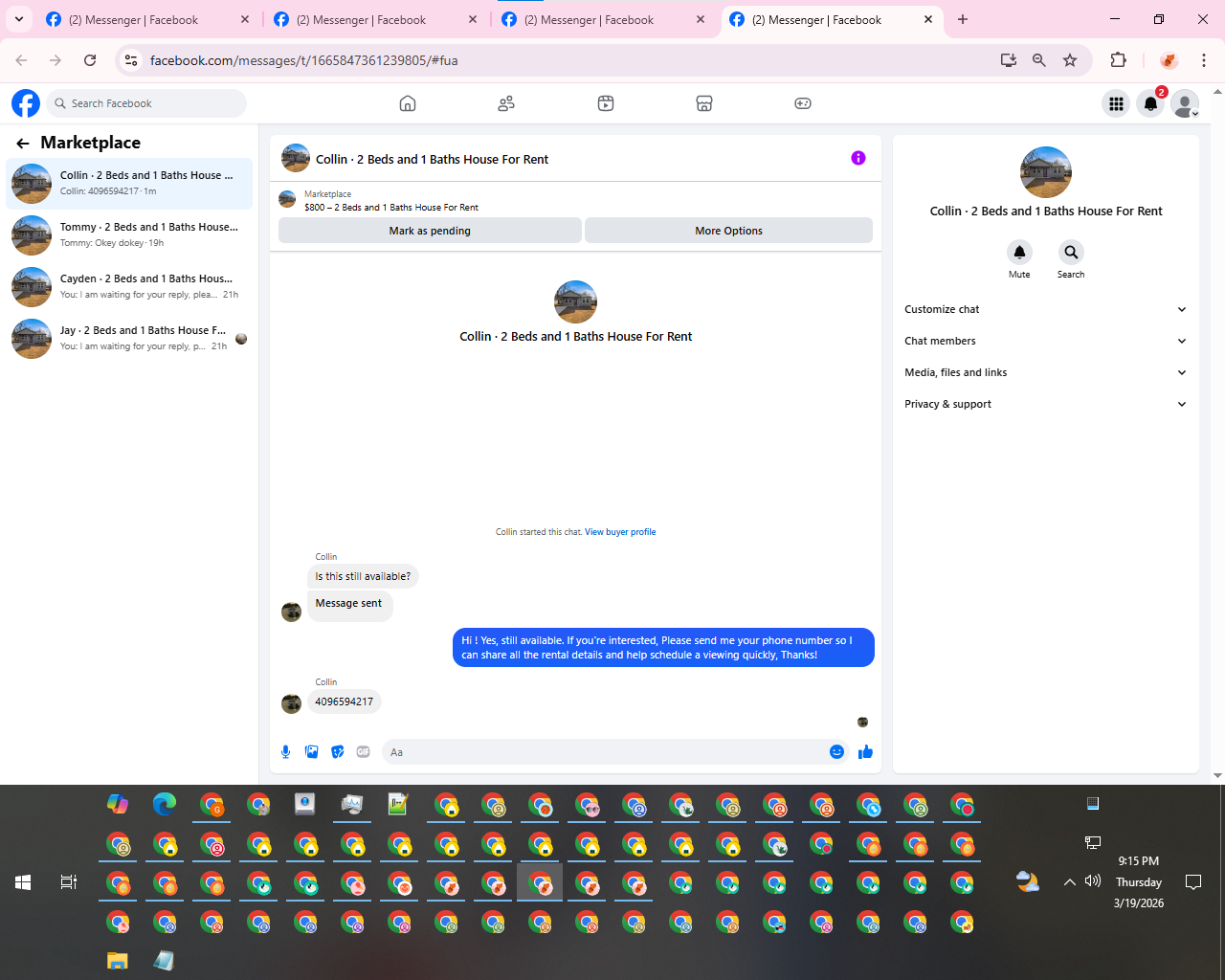Focus the Search Facebook field
The image size is (1225, 980).
click(x=146, y=103)
